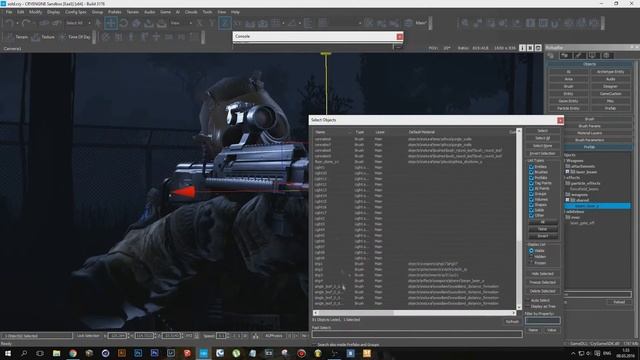
Task: Activate the Scale object tool
Action: click(136, 23)
